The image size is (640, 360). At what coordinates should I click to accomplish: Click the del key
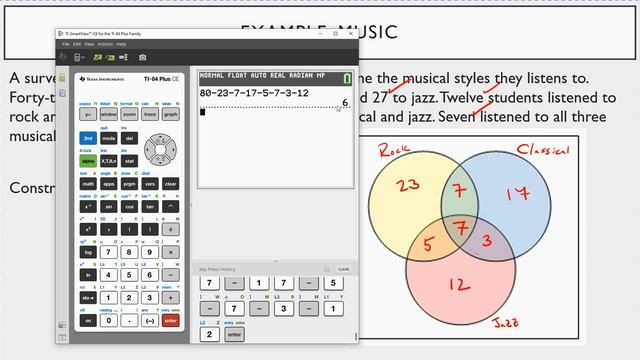click(129, 138)
